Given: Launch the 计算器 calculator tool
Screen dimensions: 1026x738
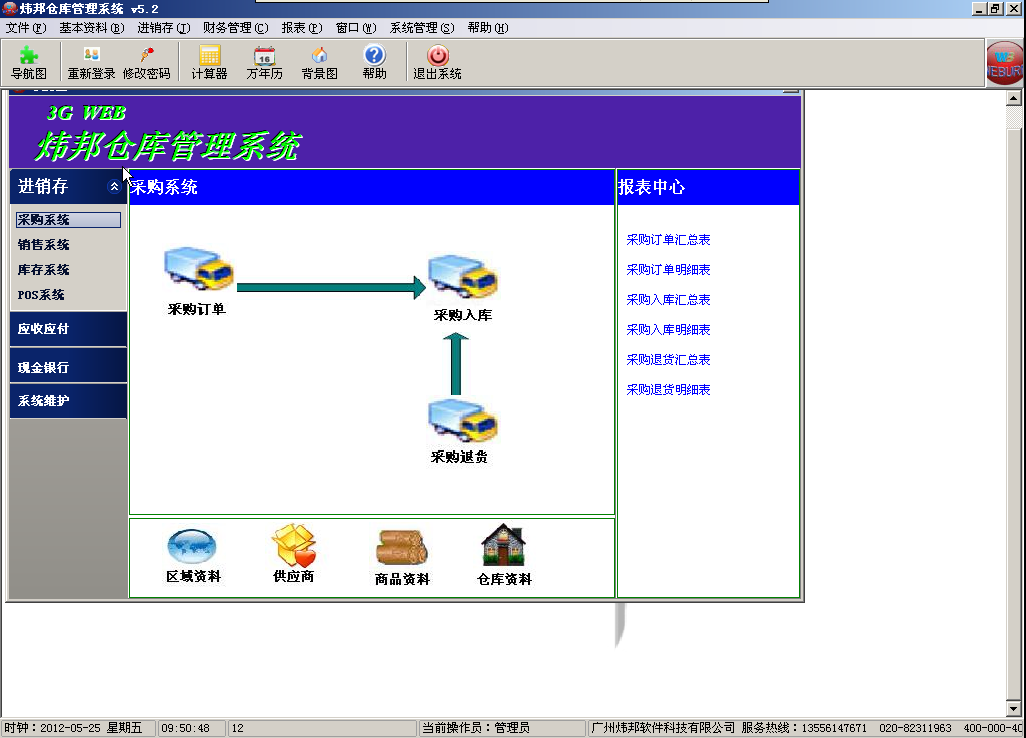Looking at the screenshot, I should click(x=209, y=63).
